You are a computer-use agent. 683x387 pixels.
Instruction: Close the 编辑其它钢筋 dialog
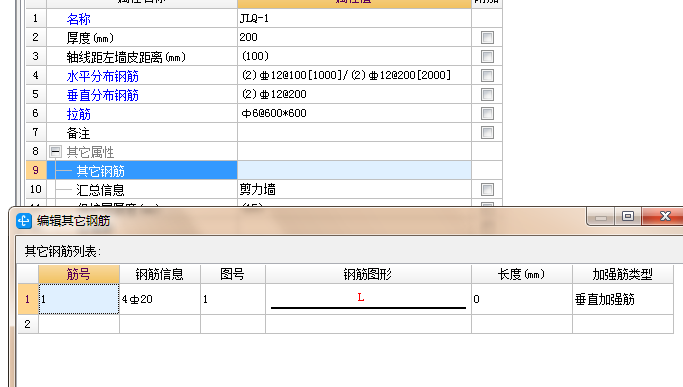coord(664,217)
